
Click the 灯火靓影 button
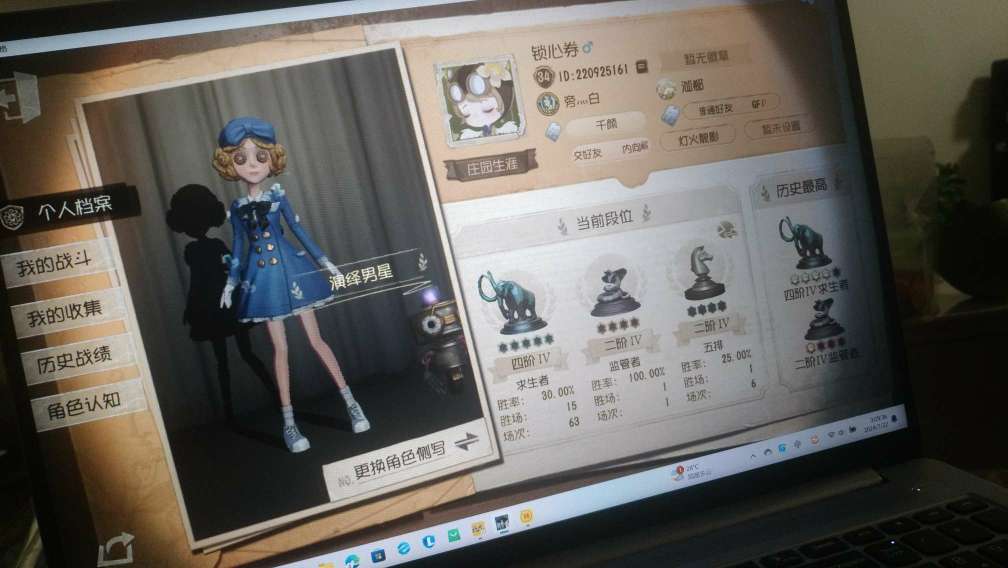coord(699,137)
